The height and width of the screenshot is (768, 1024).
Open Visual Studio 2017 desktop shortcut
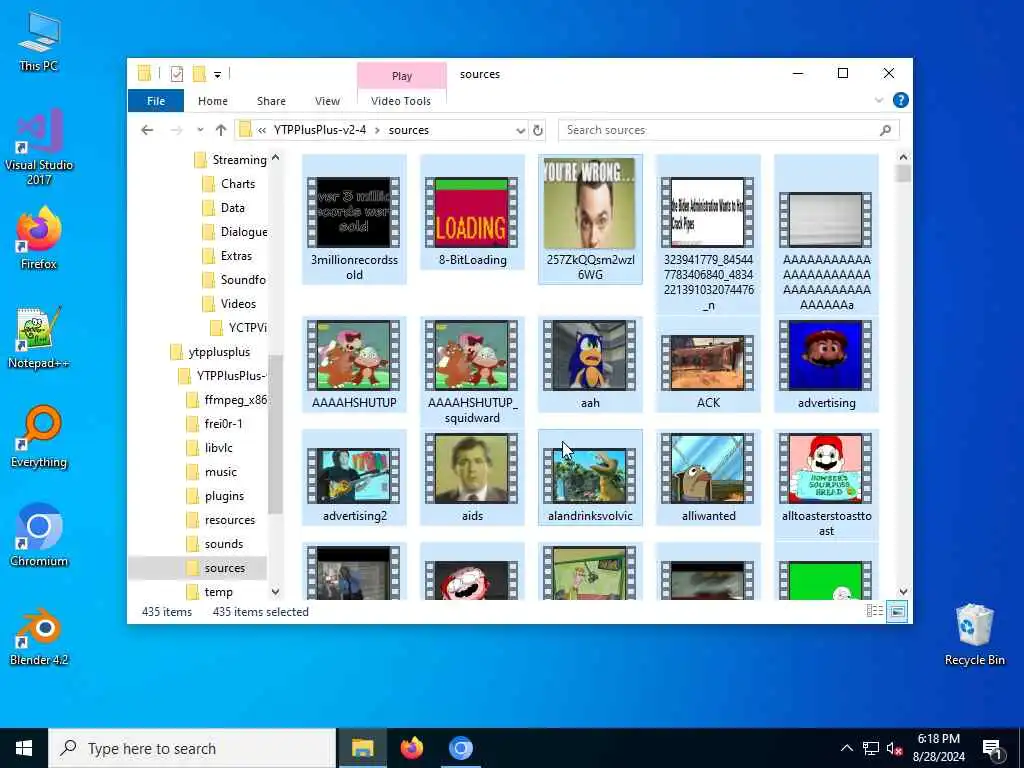39,147
